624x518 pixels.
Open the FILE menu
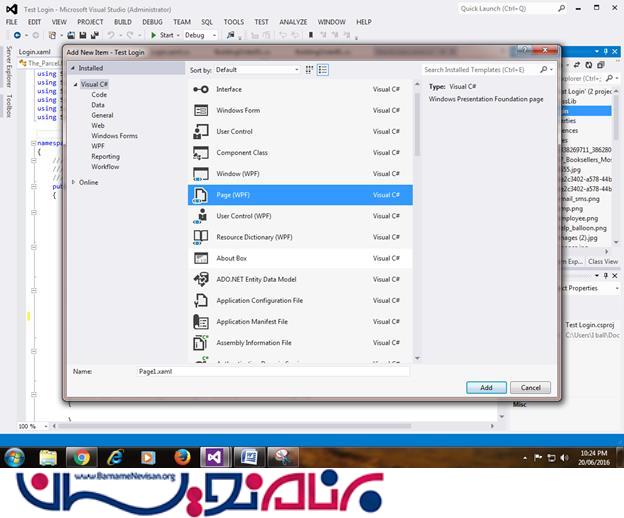12,22
